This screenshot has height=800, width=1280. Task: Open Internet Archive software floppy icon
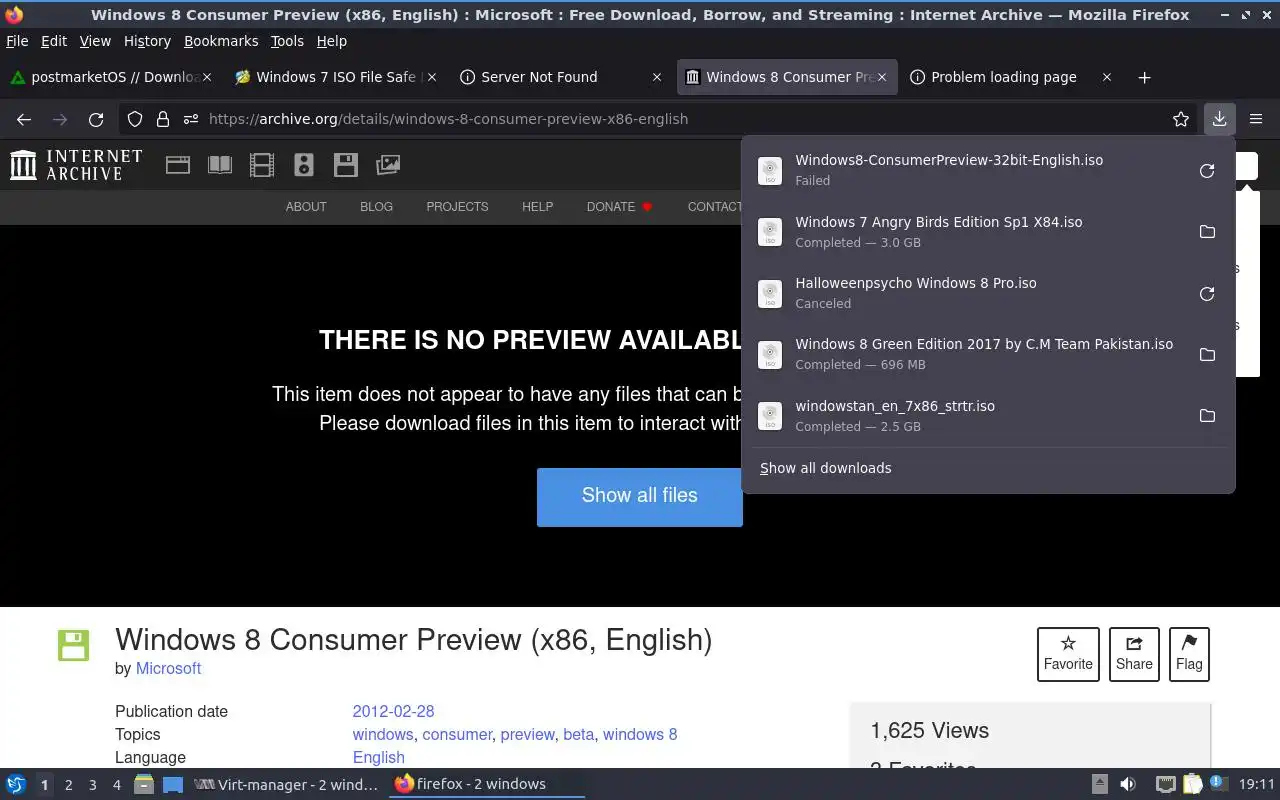346,165
